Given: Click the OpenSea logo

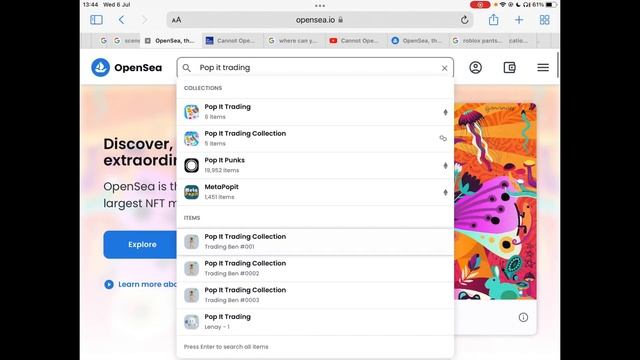Looking at the screenshot, I should tap(127, 67).
